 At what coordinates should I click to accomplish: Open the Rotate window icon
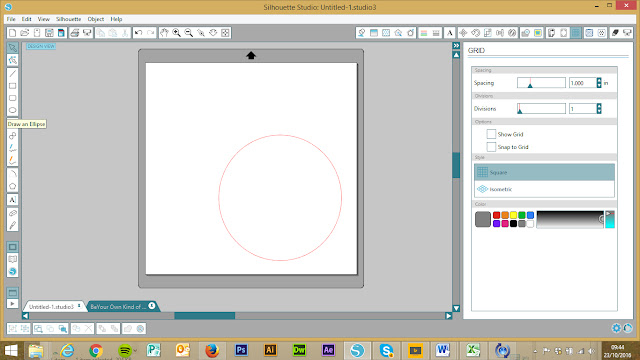(x=475, y=33)
